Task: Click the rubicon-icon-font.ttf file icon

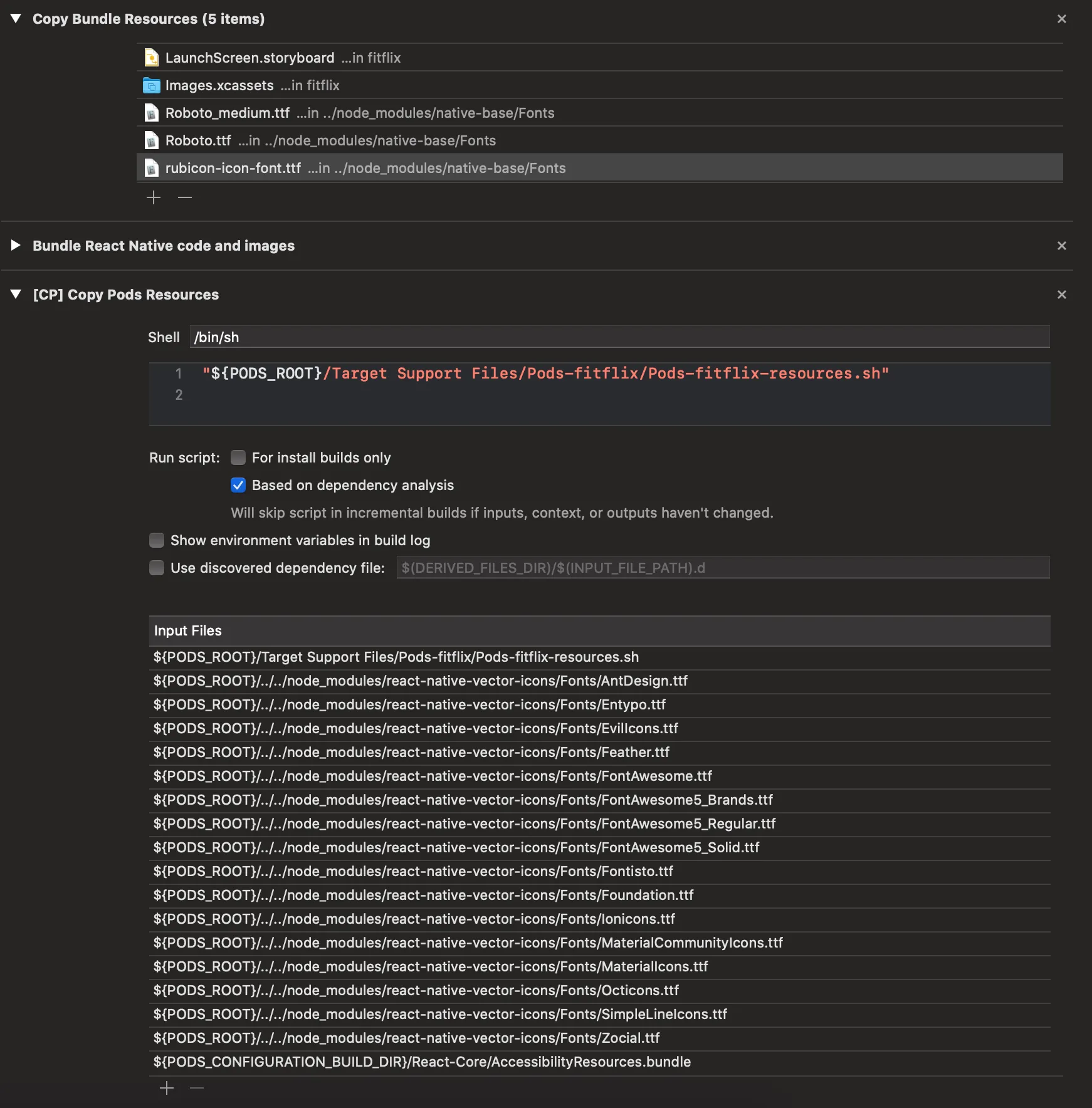Action: [151, 168]
